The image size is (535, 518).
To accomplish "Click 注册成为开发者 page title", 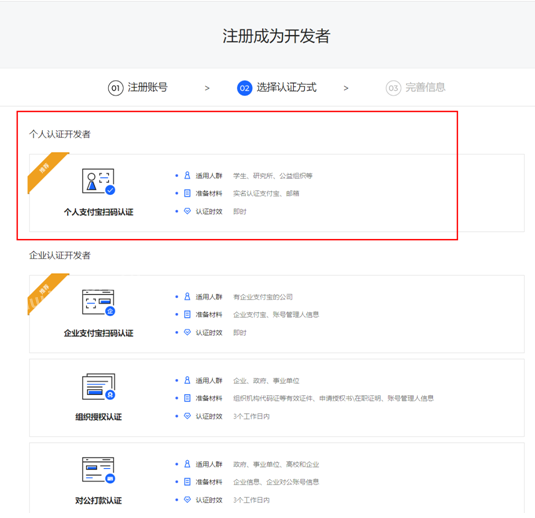I will 276,36.
